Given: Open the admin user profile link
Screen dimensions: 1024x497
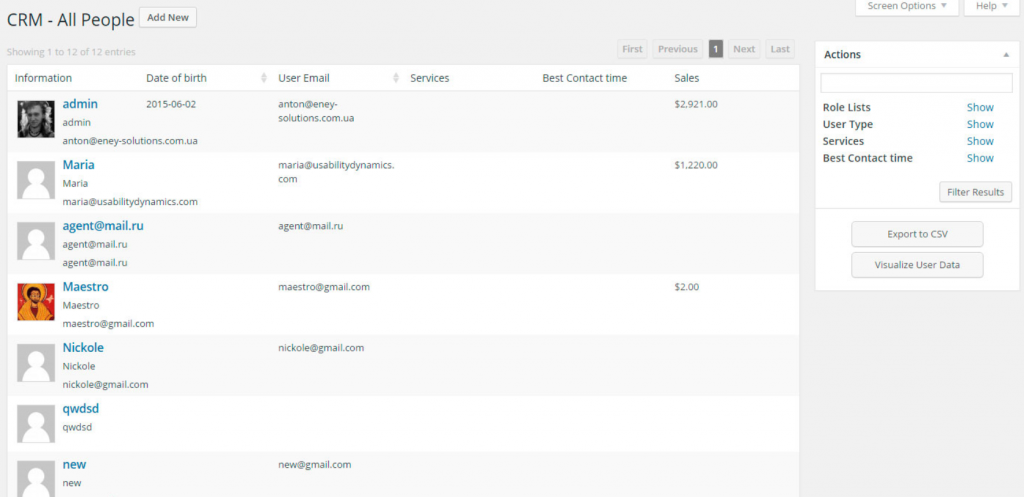Looking at the screenshot, I should pyautogui.click(x=80, y=104).
